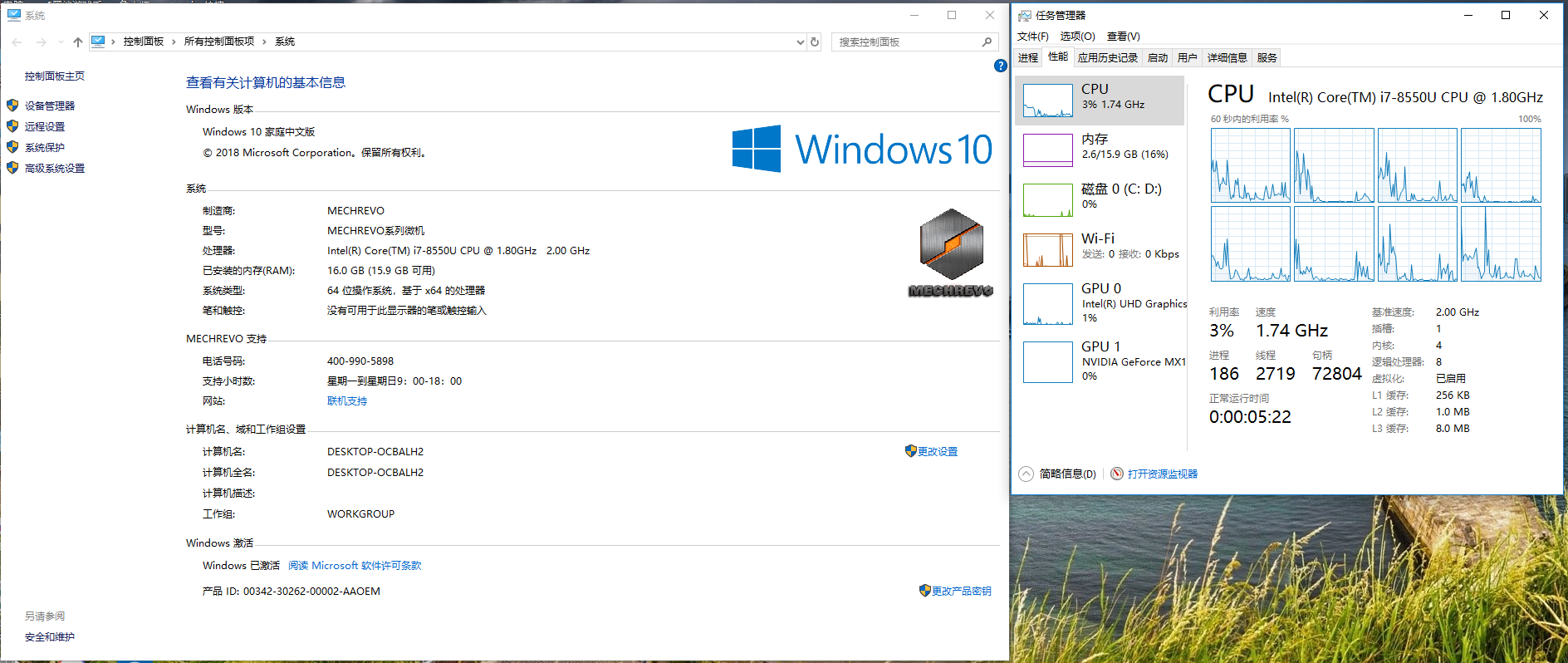1568x663 pixels.
Task: Open 控制面板主页 link
Action: [55, 76]
